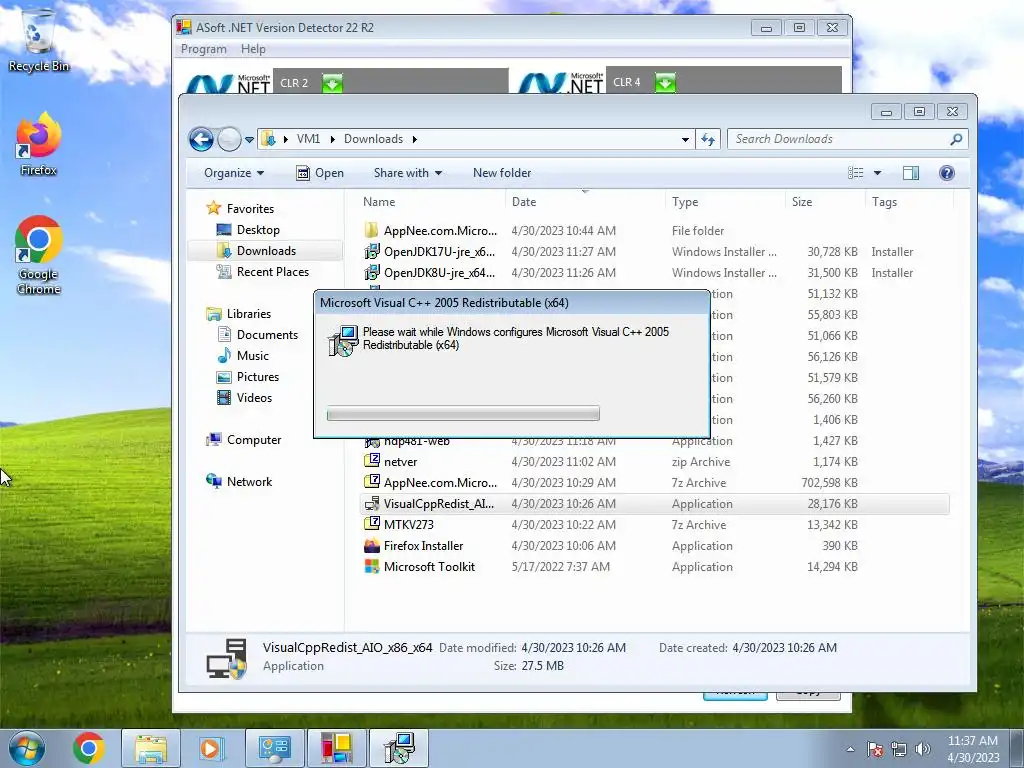Refresh the Downloads folder view
Viewport: 1024px width, 768px height.
[x=708, y=139]
